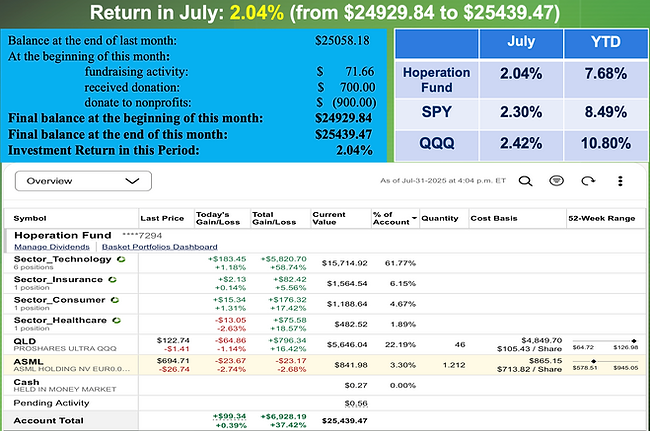Screen dimensions: 650x431
Task: Click last month balance $25058.18
Action: pos(342,41)
